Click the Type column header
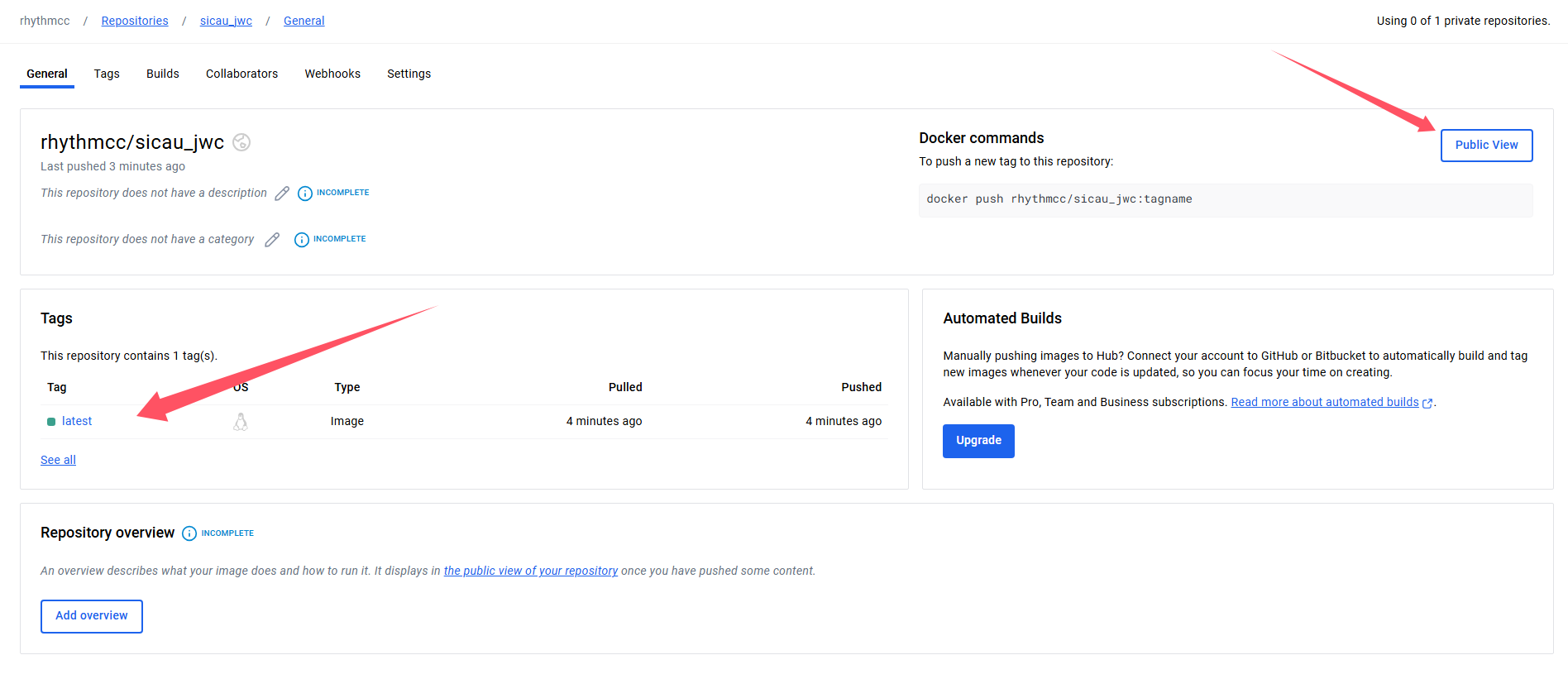This screenshot has height=679, width=1568. pos(347,387)
